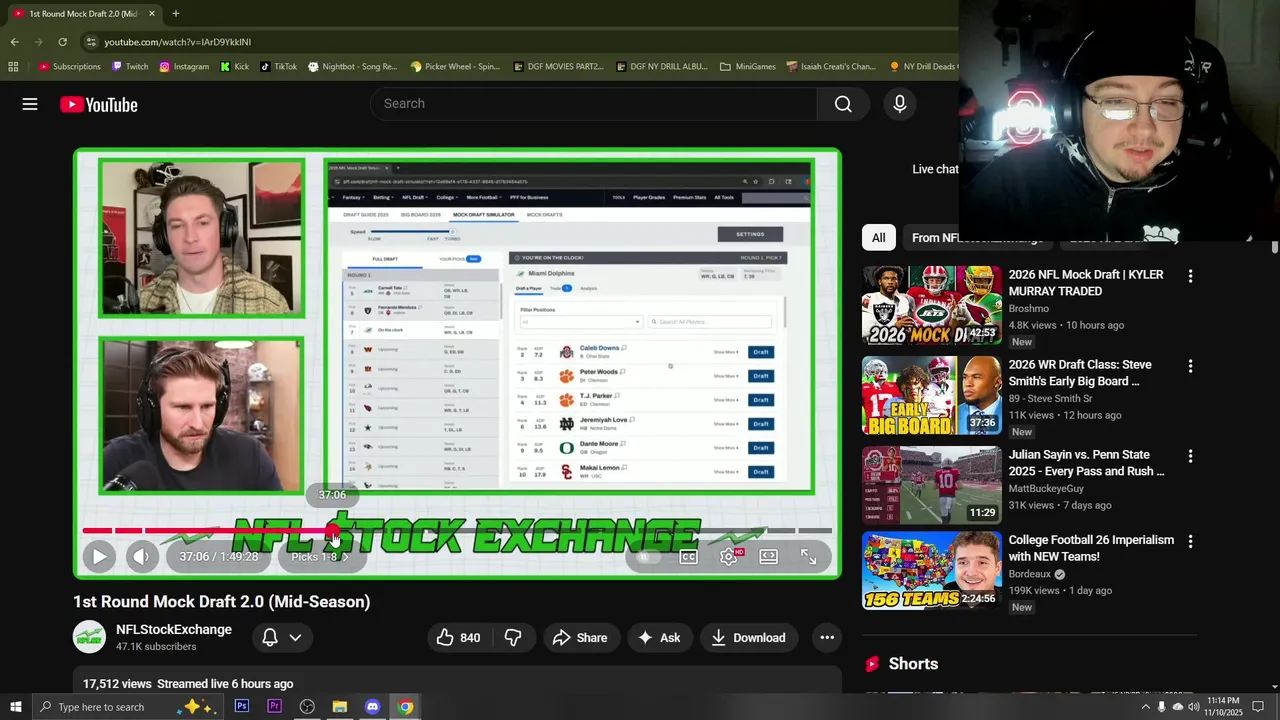Viewport: 1280px width, 720px height.
Task: Open TikTok bookmark
Action: click(278, 67)
